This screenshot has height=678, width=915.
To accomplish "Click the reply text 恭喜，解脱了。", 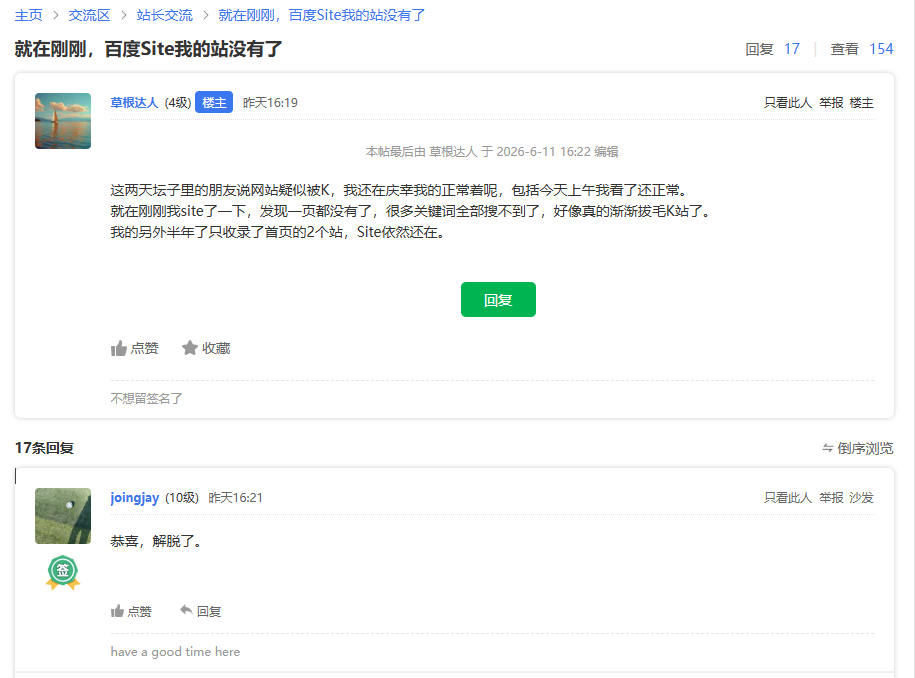I will 156,541.
